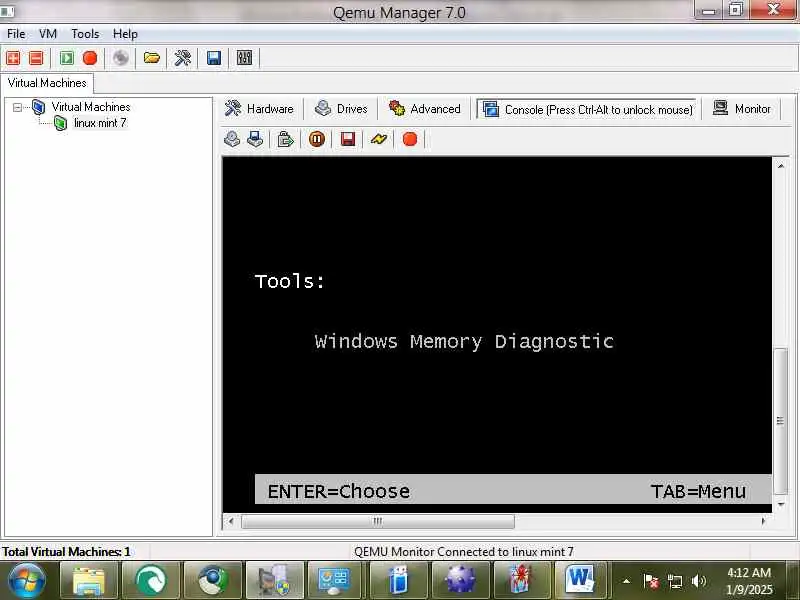Switch to the Advanced tab

click(425, 109)
